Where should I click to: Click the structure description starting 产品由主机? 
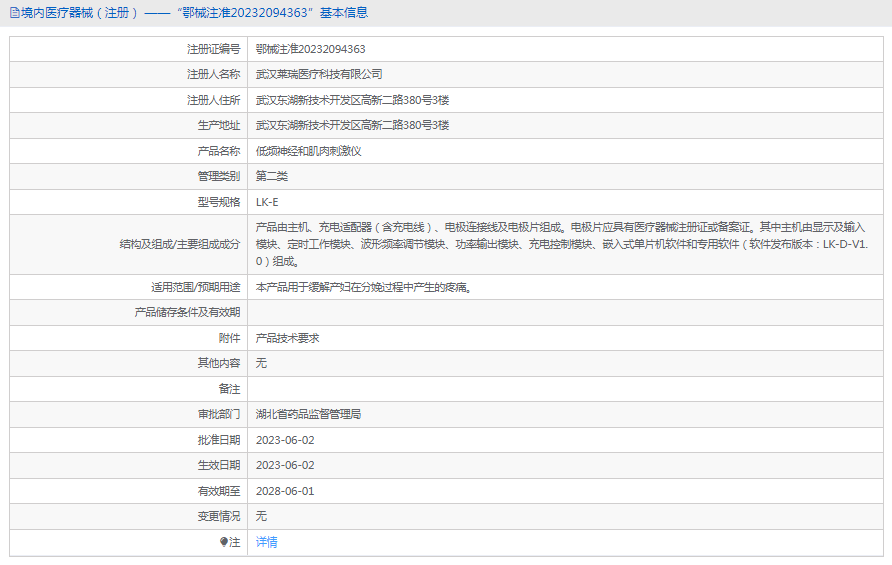tap(562, 244)
